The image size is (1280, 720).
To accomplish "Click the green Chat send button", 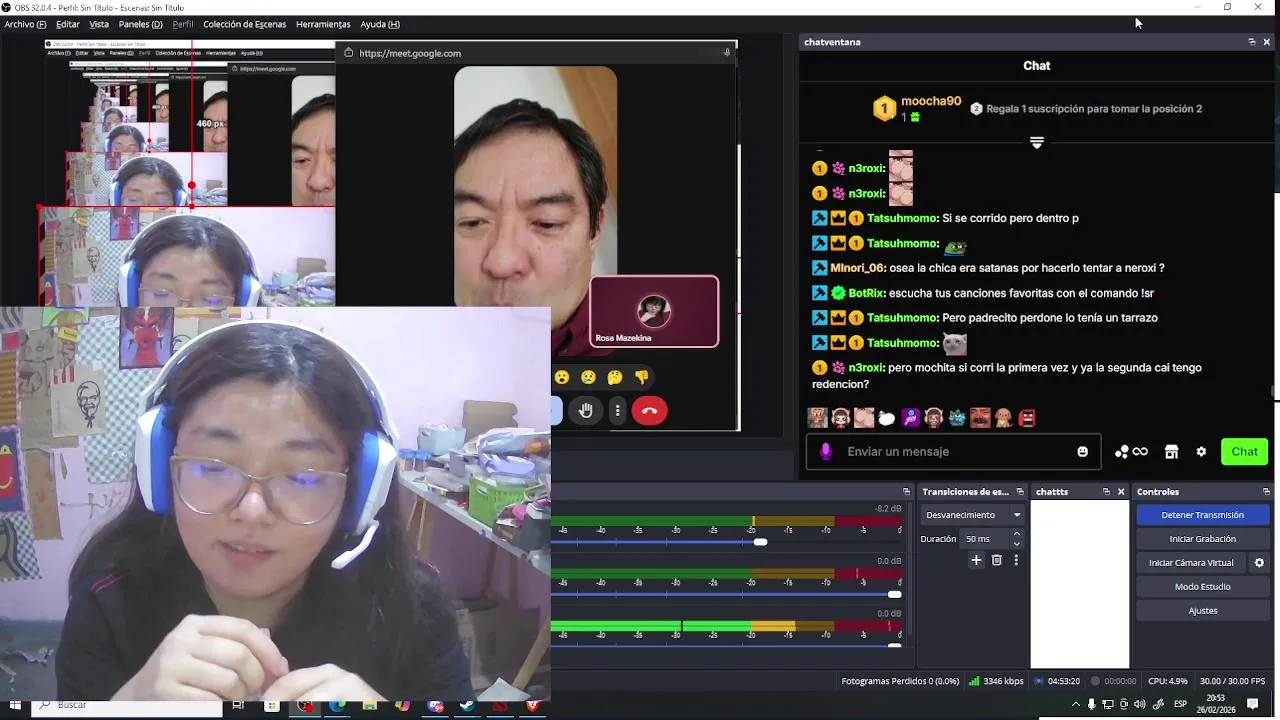I will tap(1244, 452).
